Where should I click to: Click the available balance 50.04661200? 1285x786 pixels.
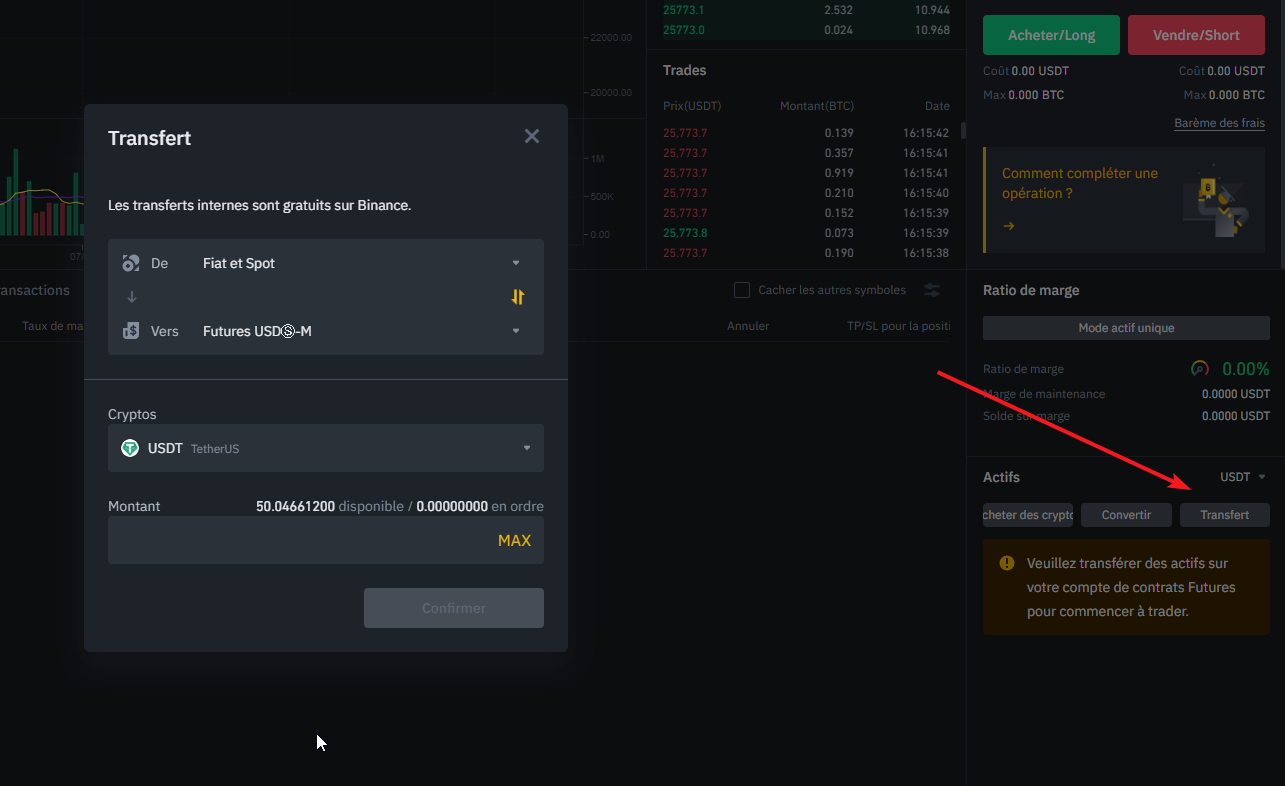tap(295, 506)
